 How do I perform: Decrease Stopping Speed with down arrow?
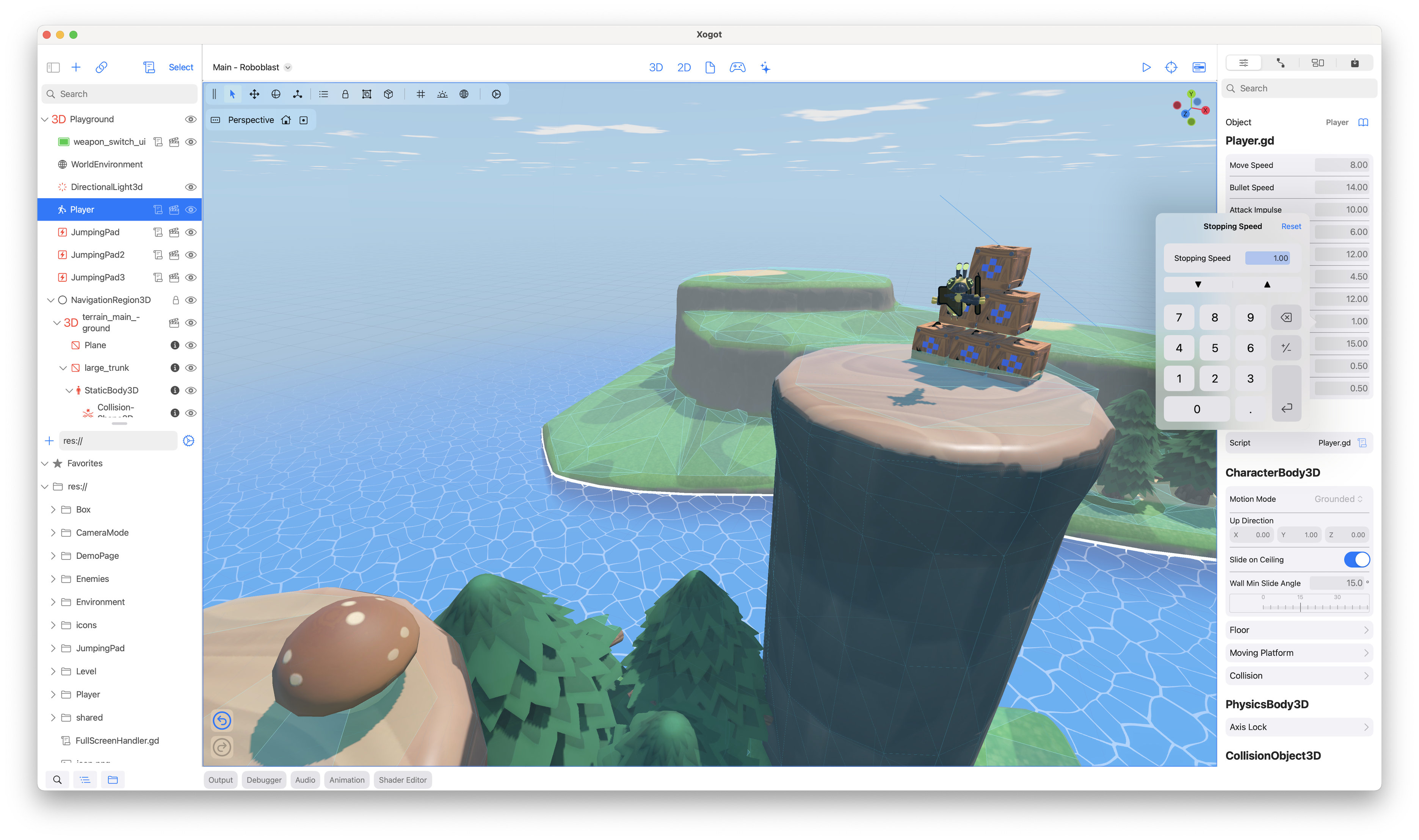coord(1198,285)
